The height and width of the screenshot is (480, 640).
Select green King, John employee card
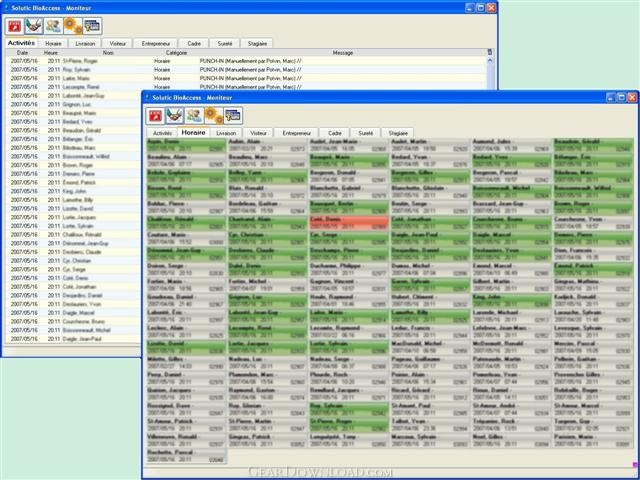click(x=512, y=301)
